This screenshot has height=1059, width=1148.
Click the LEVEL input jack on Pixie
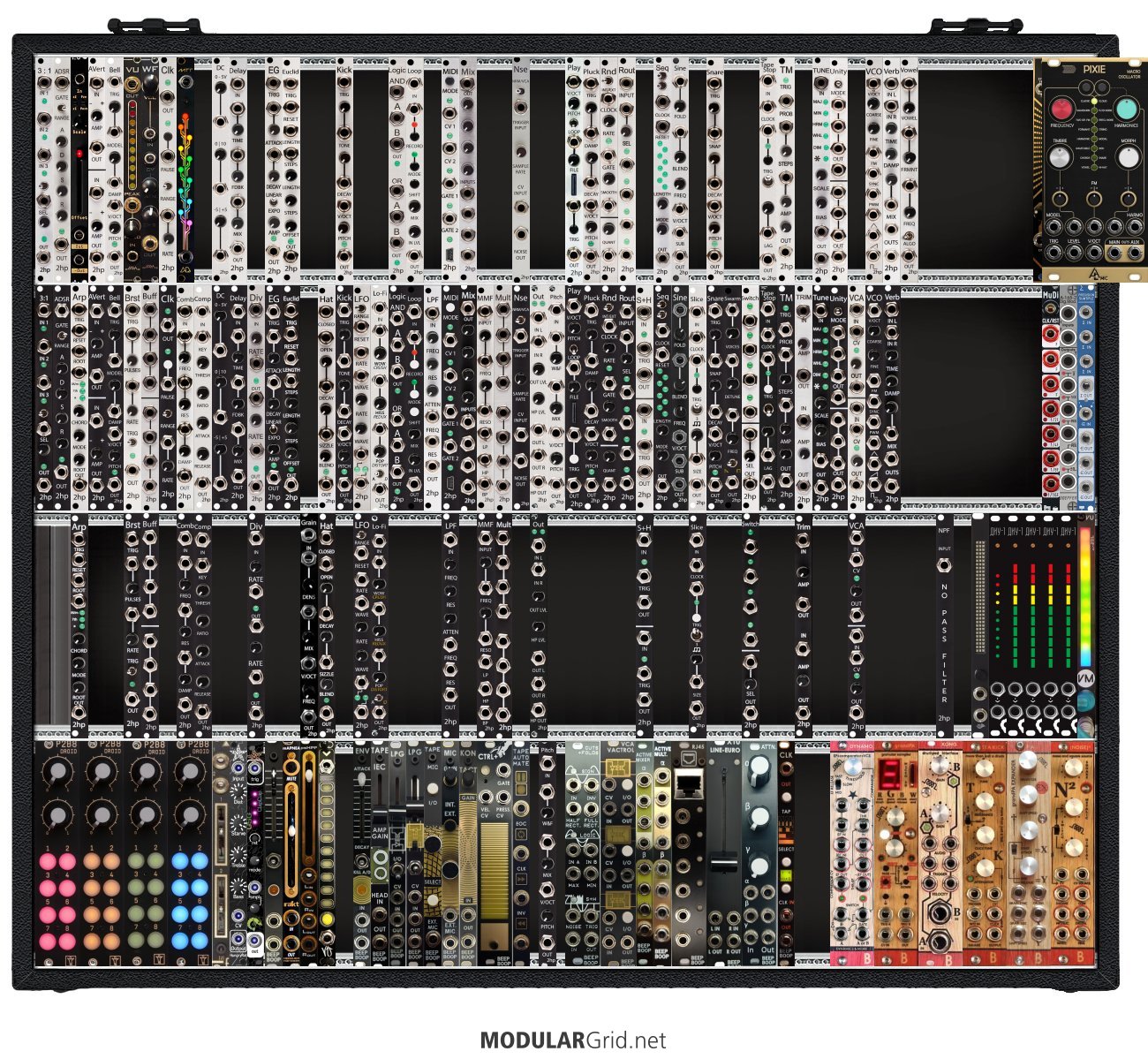(x=1074, y=252)
